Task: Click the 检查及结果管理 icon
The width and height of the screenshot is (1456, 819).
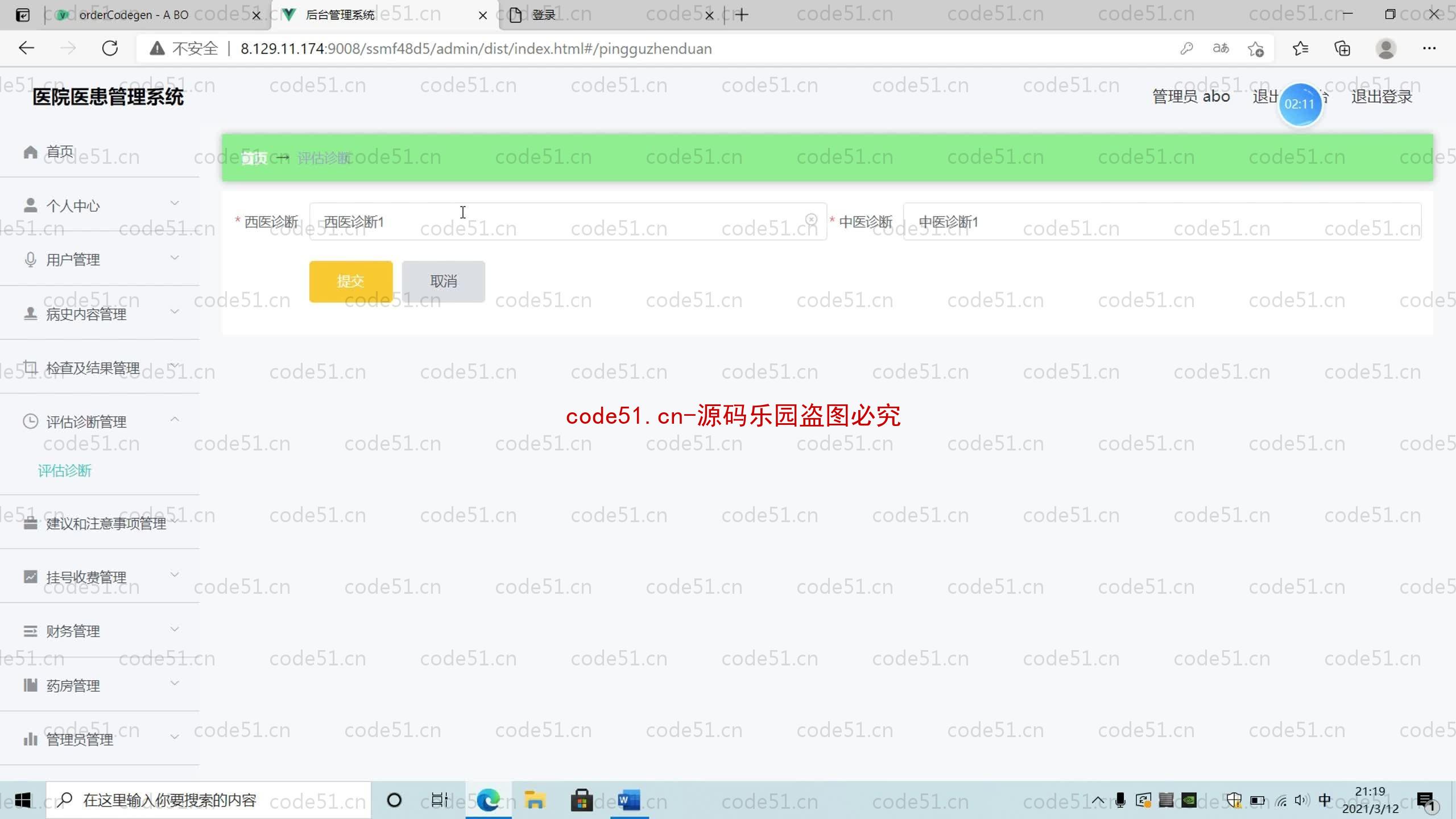Action: coord(30,367)
